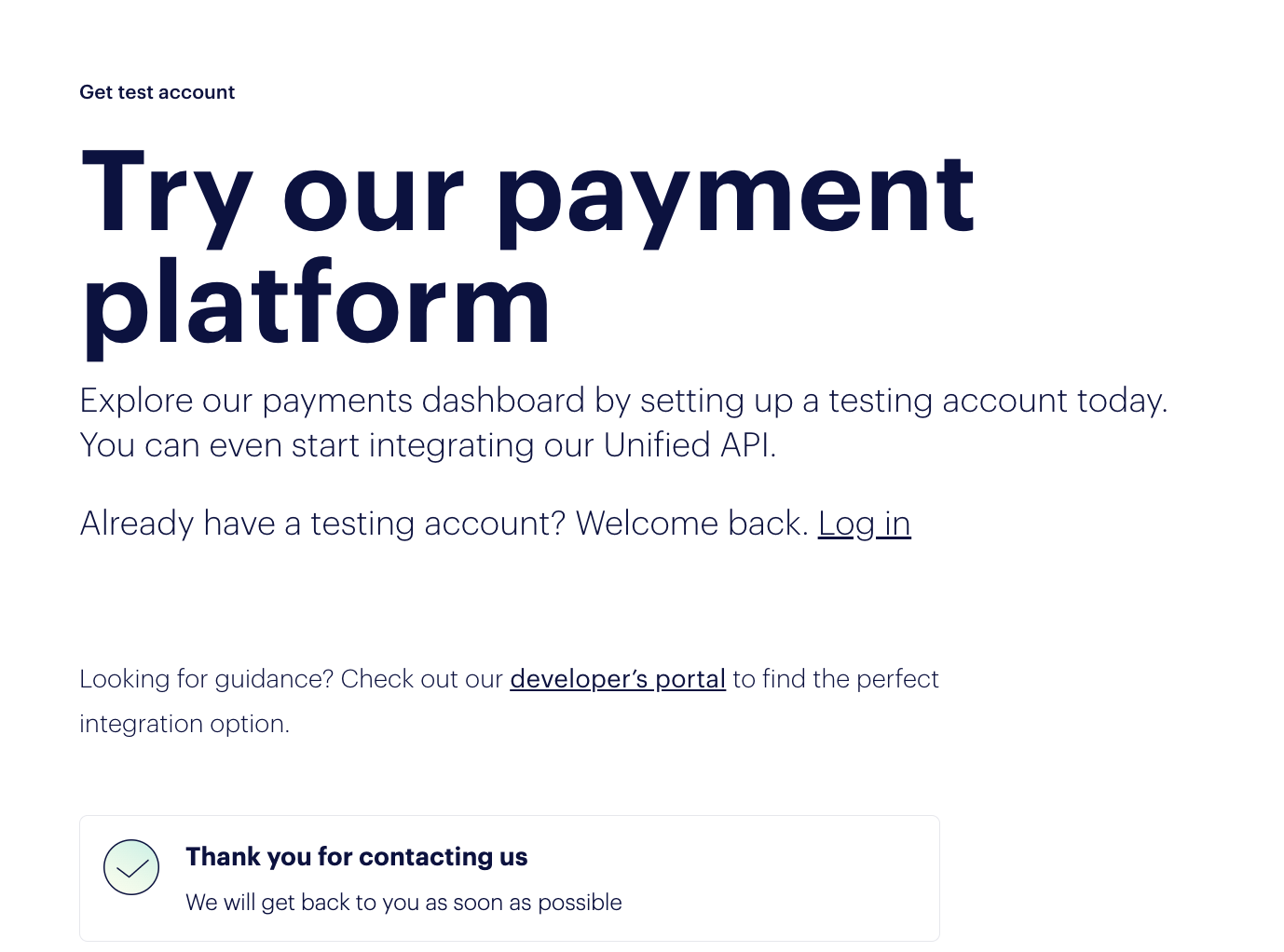Click the word 'payment' in the headline

[735, 197]
